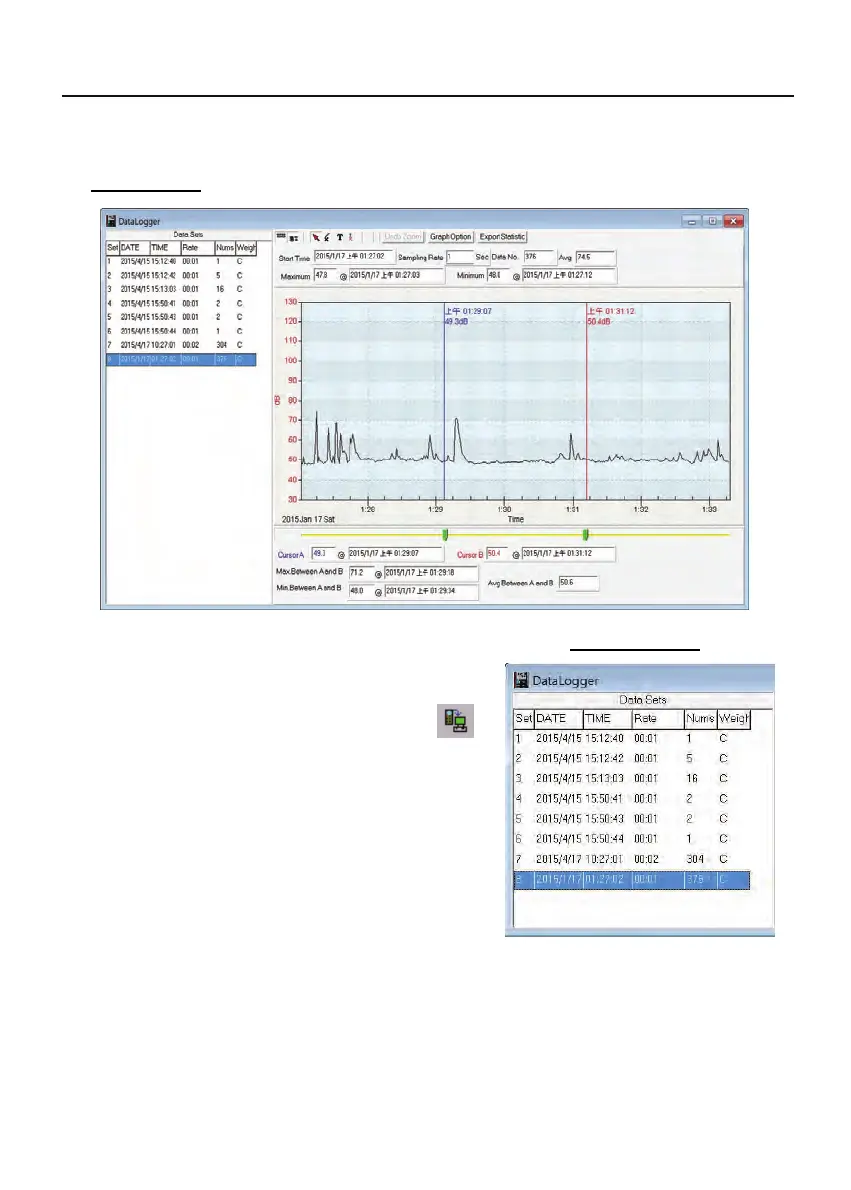Viewport: 851px width, 1190px height.
Task: Click the Export Statistic button
Action: point(502,237)
